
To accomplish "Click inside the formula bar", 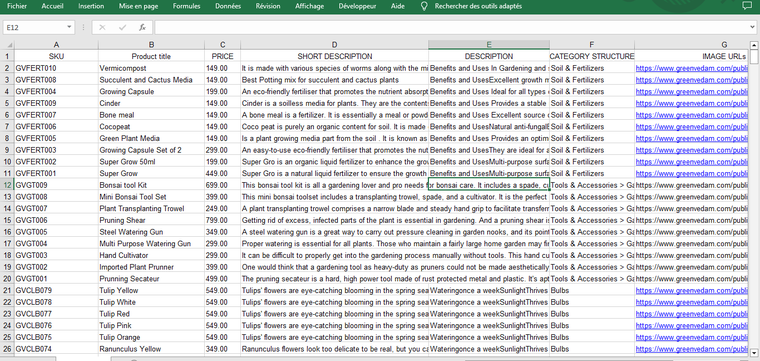I will pyautogui.click(x=451, y=28).
